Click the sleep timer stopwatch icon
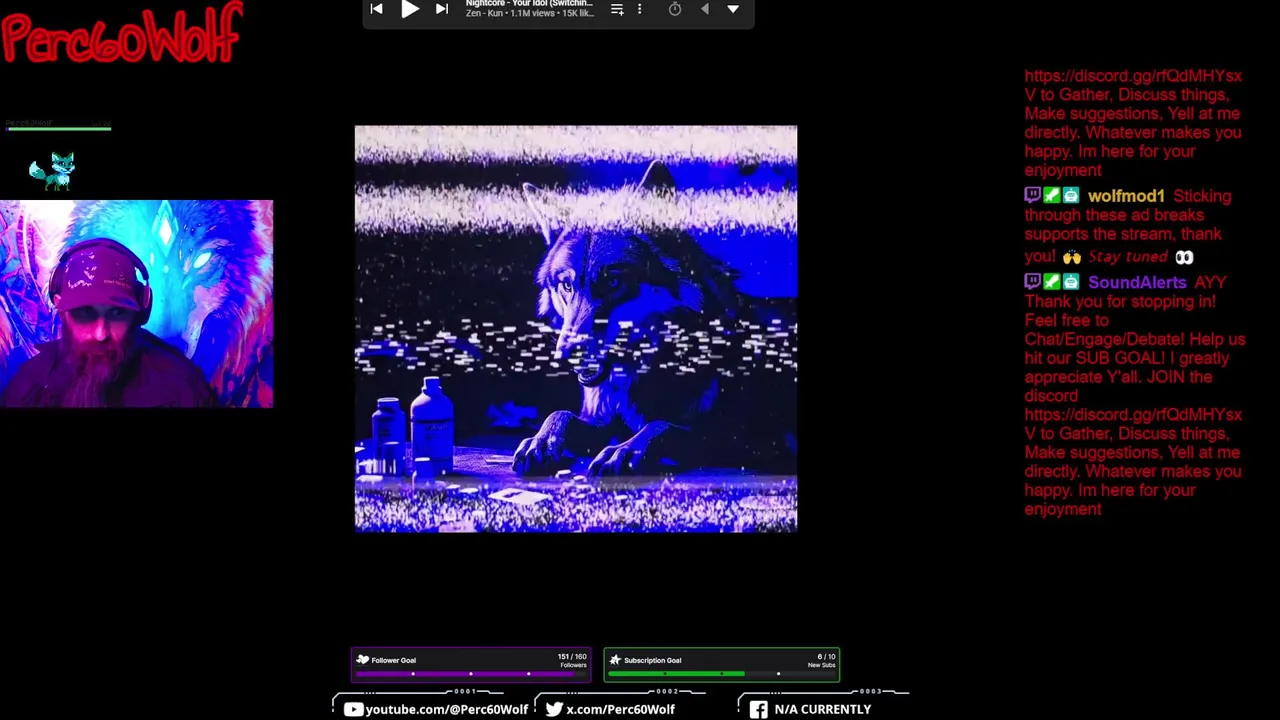 [675, 9]
